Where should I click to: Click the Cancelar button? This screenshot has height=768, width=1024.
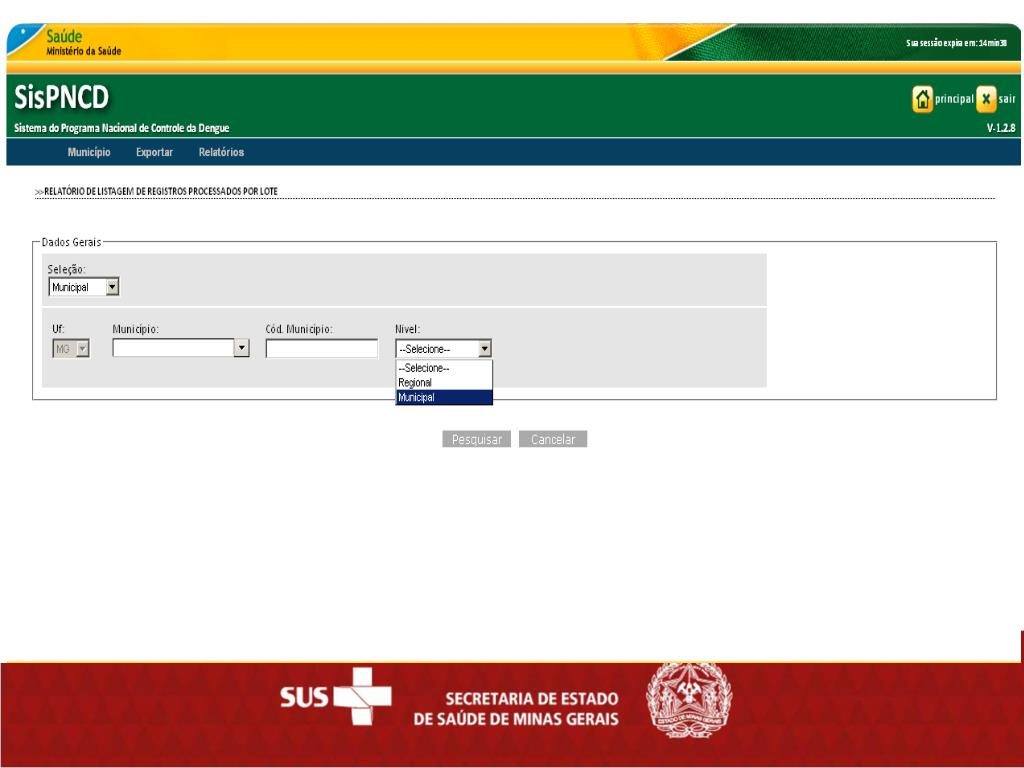click(x=553, y=440)
